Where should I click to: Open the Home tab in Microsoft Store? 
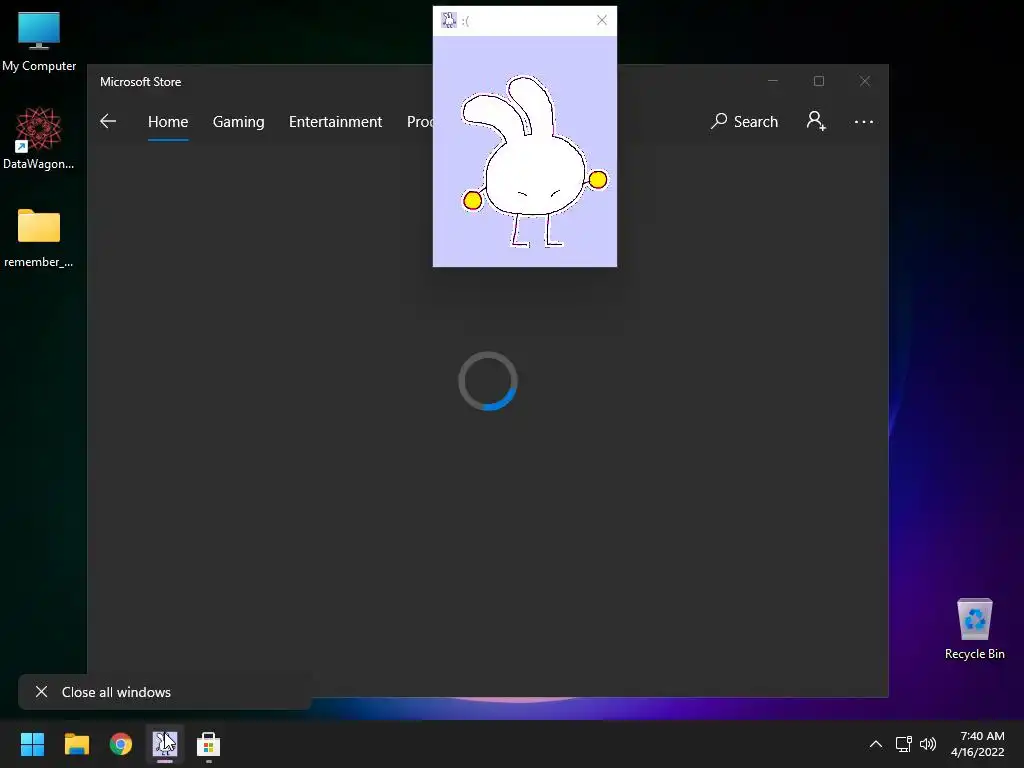coord(168,121)
